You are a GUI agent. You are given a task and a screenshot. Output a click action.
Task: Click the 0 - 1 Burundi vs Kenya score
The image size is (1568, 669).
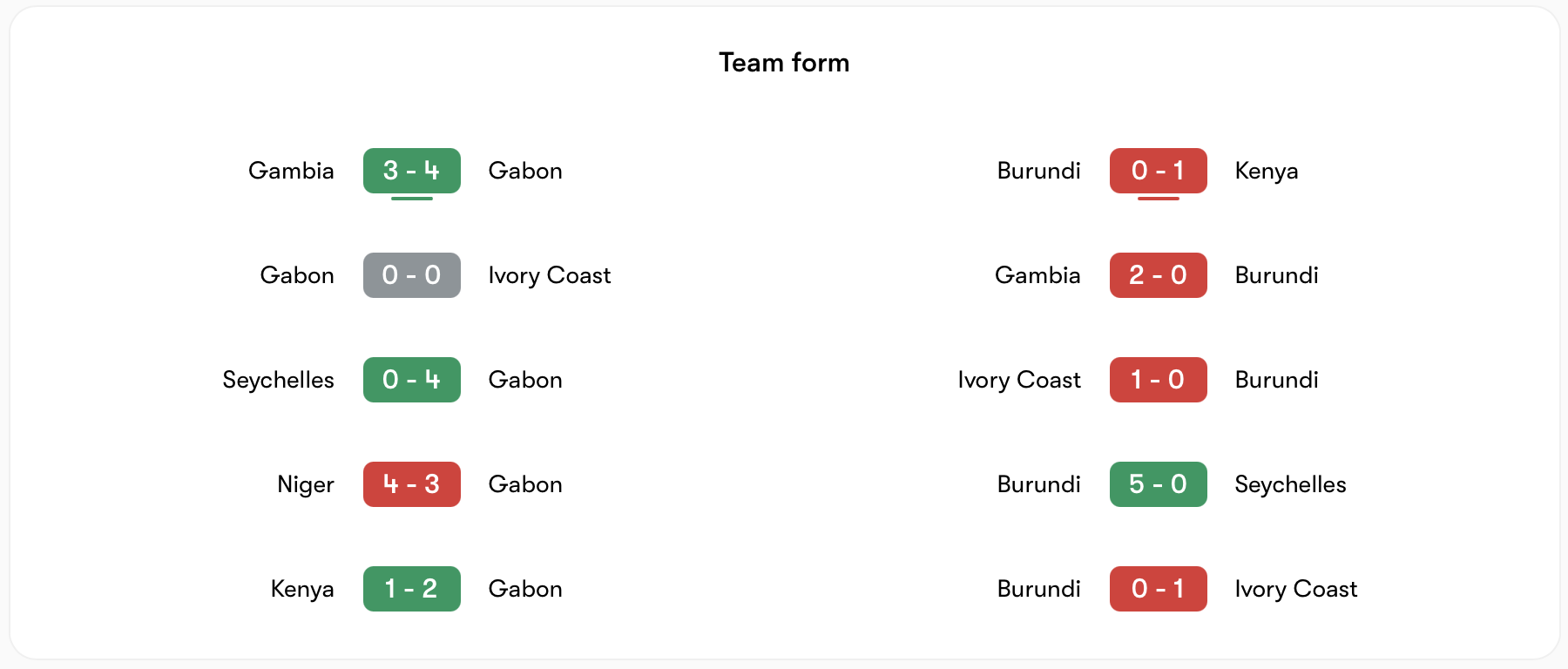1158,171
